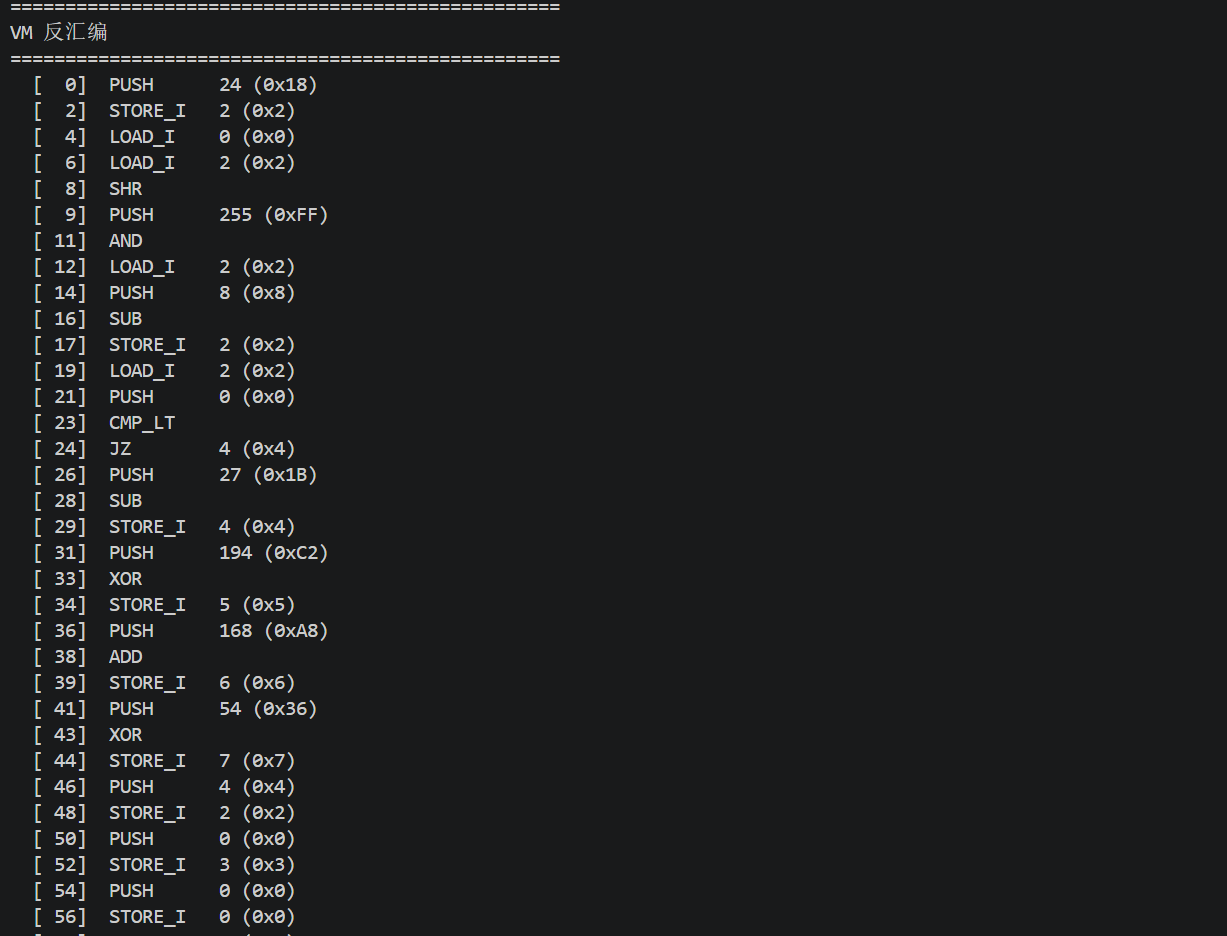1227x936 pixels.
Task: Click the CMP_LT instruction at offset 23
Action: pos(141,423)
